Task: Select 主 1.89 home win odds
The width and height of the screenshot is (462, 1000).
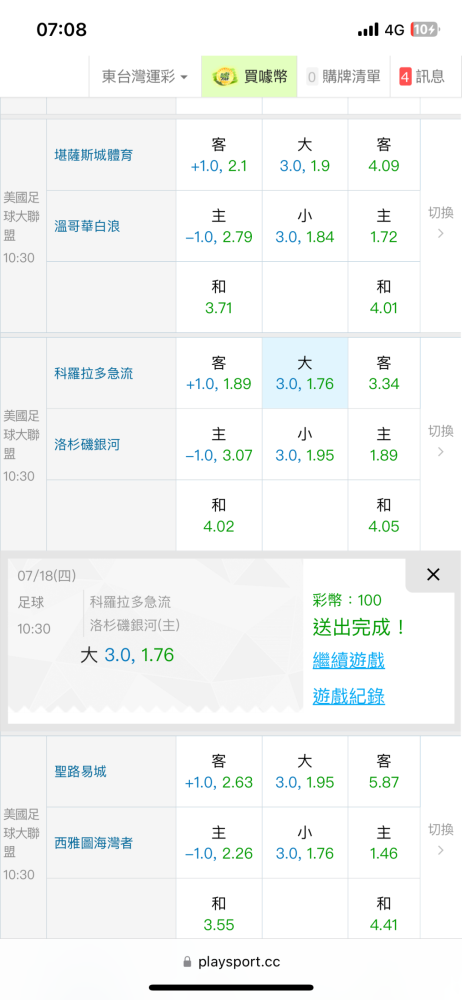Action: (x=384, y=445)
